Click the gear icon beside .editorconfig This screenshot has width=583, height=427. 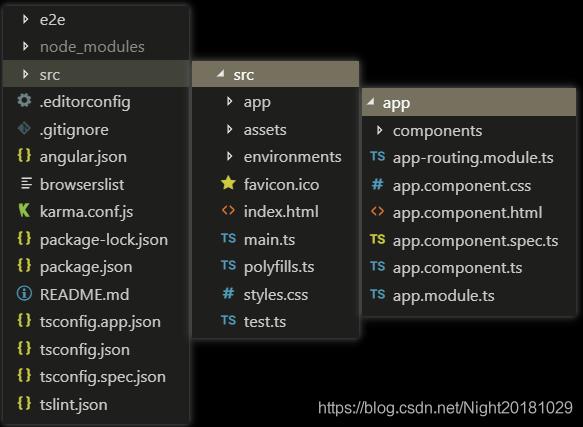[x=24, y=101]
